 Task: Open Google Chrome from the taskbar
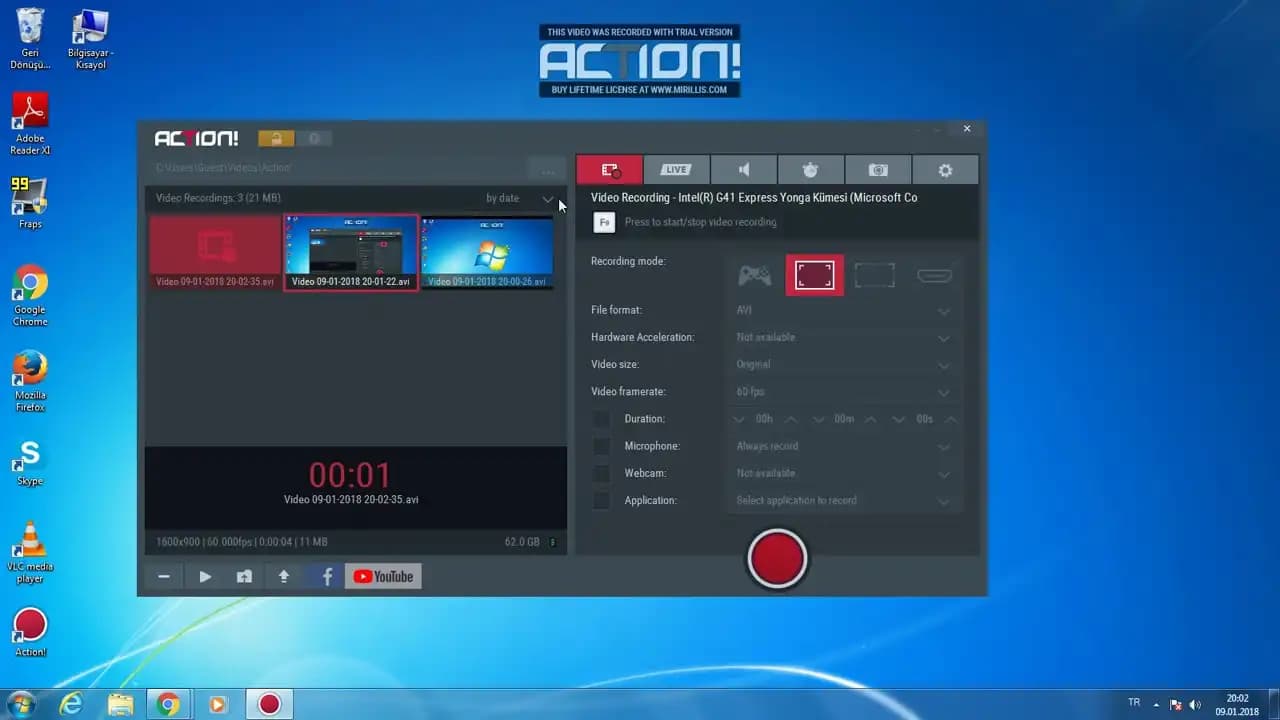[x=168, y=704]
